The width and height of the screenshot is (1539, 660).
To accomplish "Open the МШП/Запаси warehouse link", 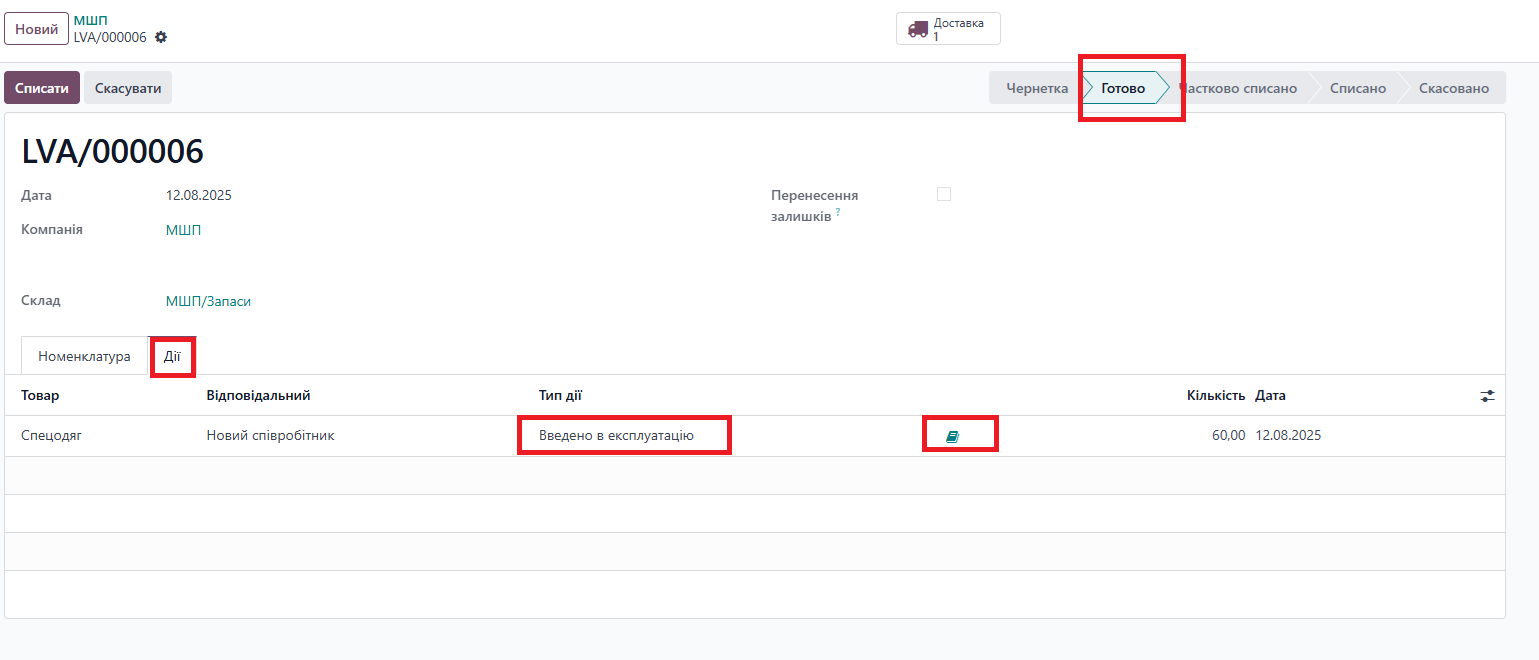I will coord(208,301).
